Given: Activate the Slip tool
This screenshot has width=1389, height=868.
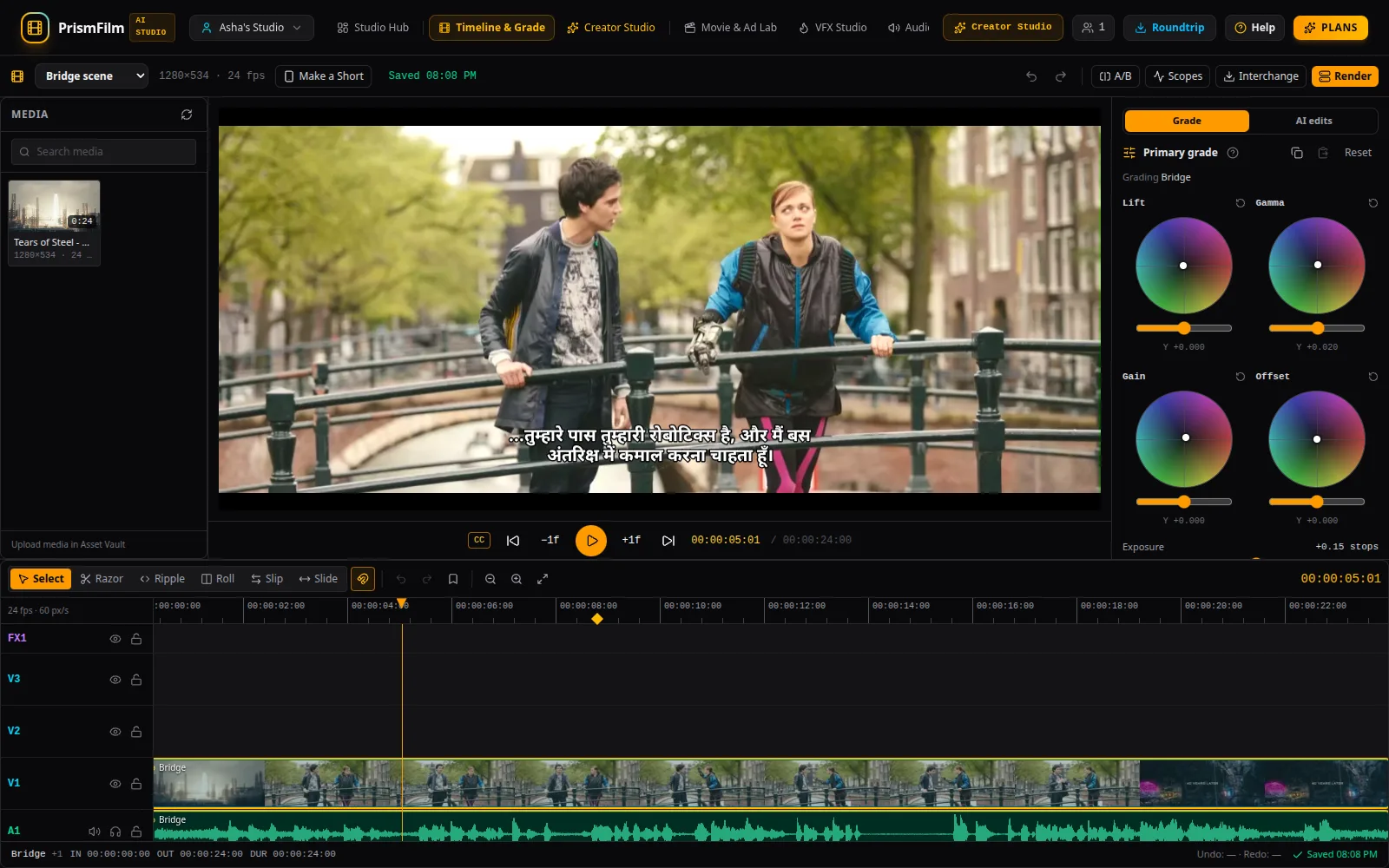Looking at the screenshot, I should tap(267, 579).
